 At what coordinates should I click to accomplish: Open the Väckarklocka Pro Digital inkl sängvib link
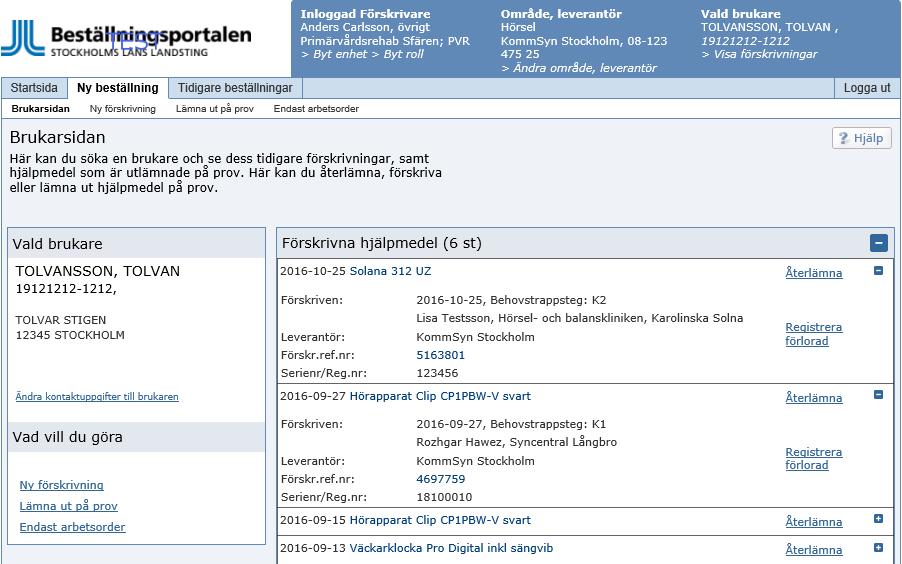pyautogui.click(x=451, y=548)
